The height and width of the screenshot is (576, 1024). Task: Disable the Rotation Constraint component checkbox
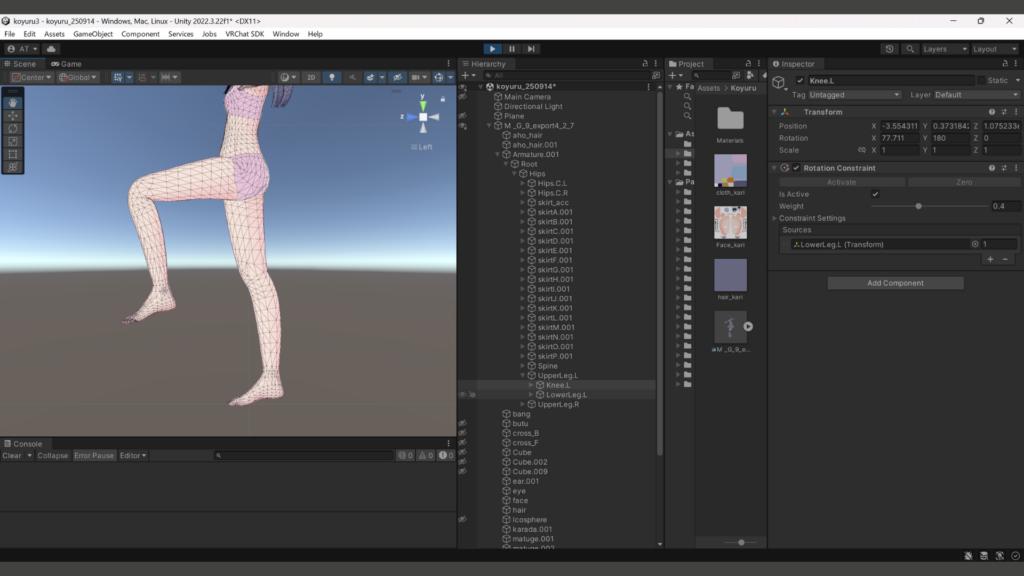pos(797,168)
